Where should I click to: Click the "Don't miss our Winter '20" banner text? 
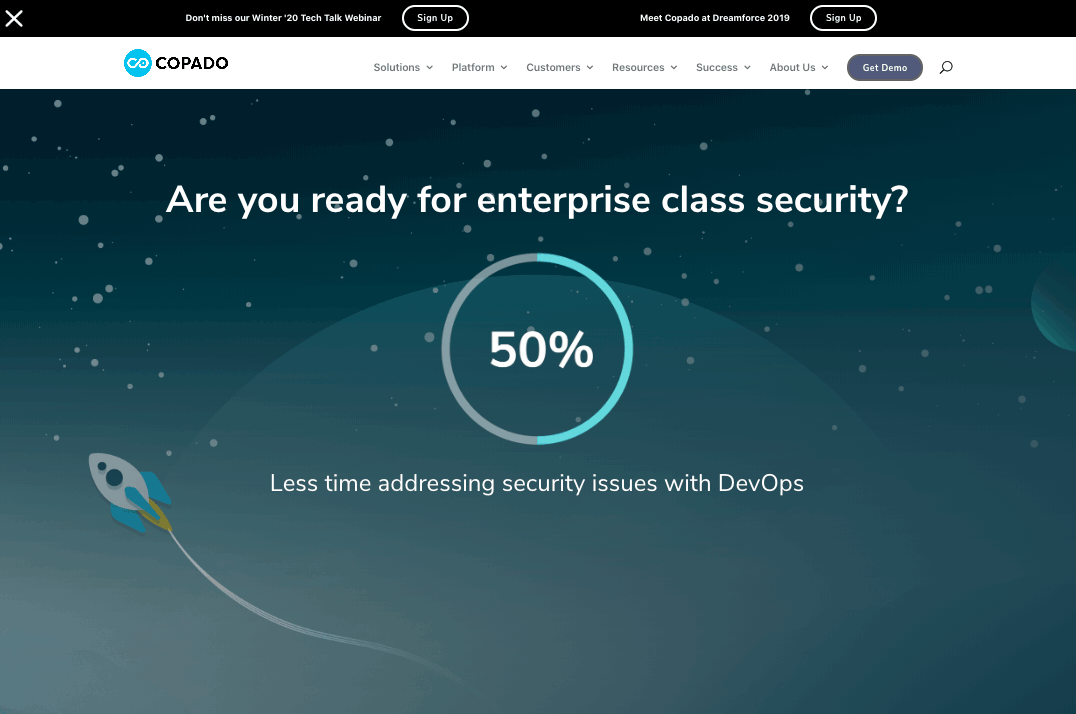pyautogui.click(x=283, y=18)
